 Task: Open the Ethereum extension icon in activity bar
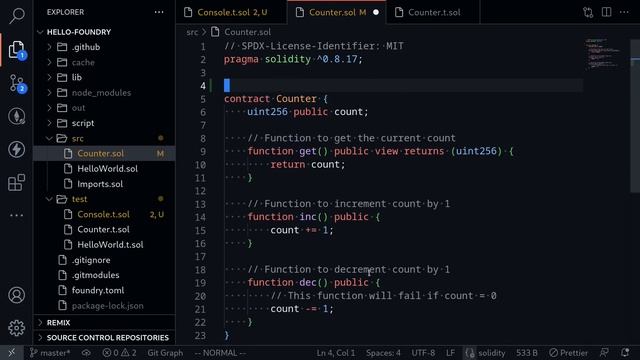point(17,116)
